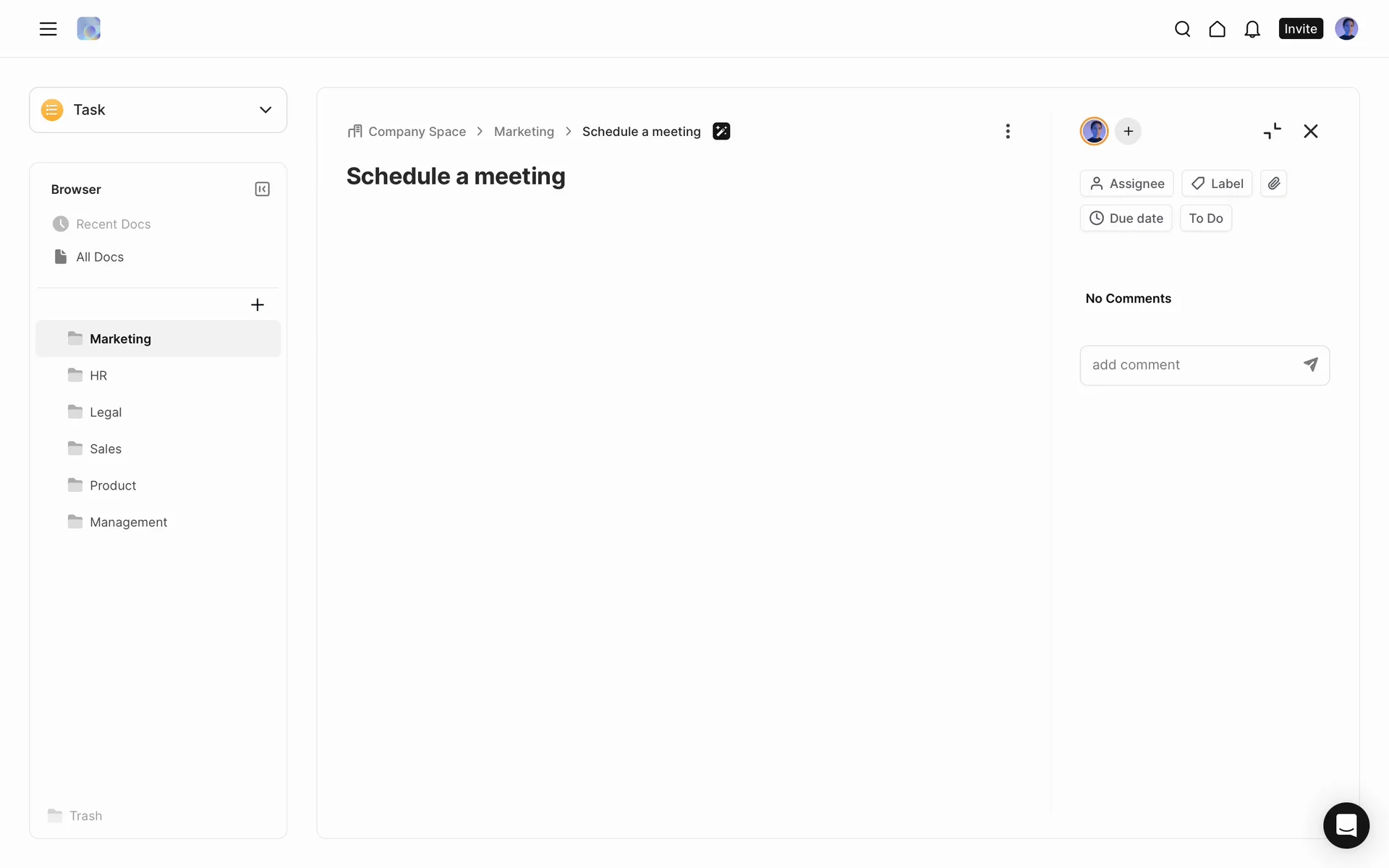The width and height of the screenshot is (1389, 868).
Task: Click the attachment paperclip icon
Action: pos(1273,184)
